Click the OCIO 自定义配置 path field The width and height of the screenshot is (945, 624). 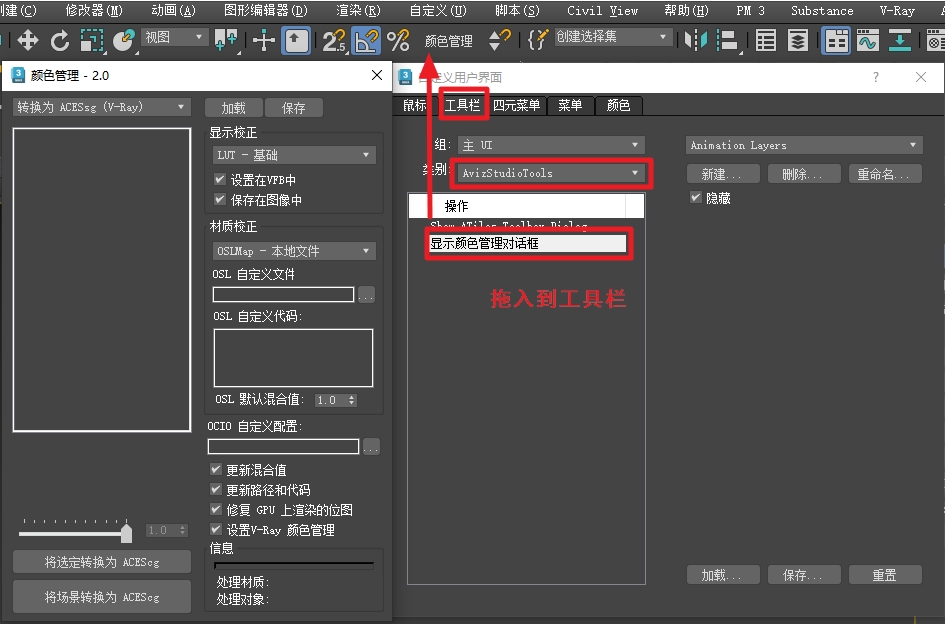tap(283, 447)
